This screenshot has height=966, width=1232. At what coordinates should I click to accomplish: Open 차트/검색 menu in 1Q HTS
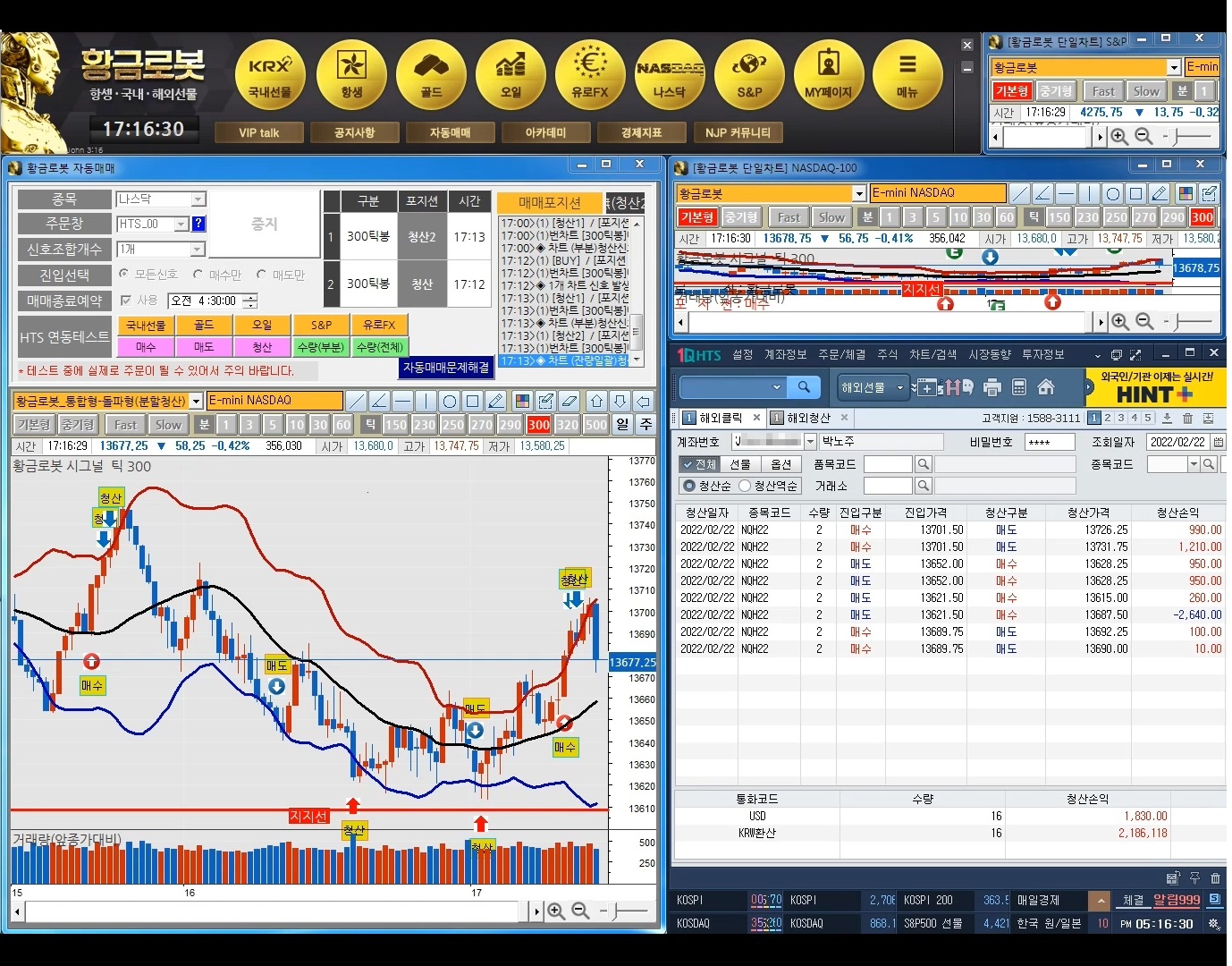pyautogui.click(x=932, y=355)
